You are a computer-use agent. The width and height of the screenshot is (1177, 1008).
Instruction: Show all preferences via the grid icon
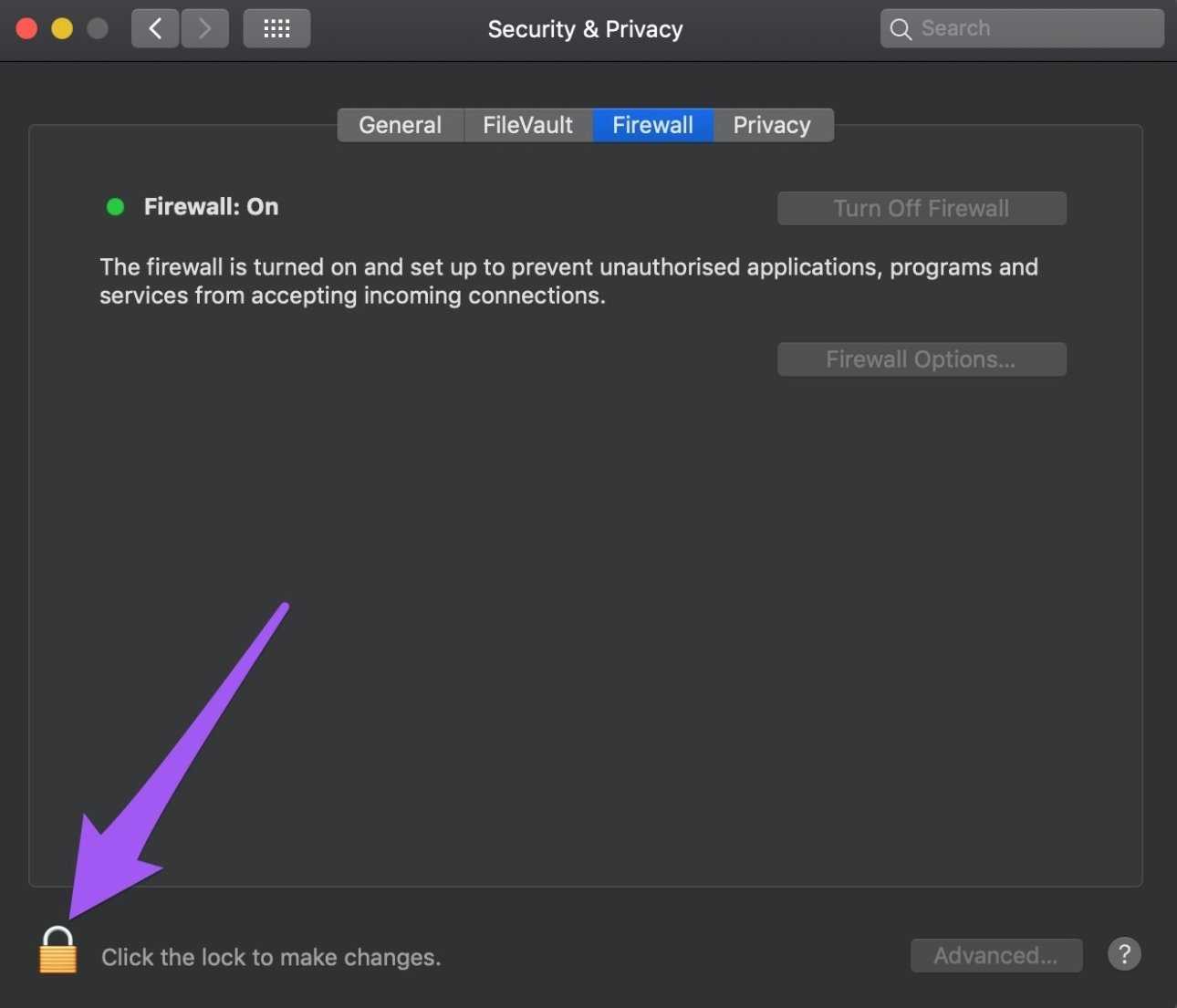pyautogui.click(x=276, y=28)
